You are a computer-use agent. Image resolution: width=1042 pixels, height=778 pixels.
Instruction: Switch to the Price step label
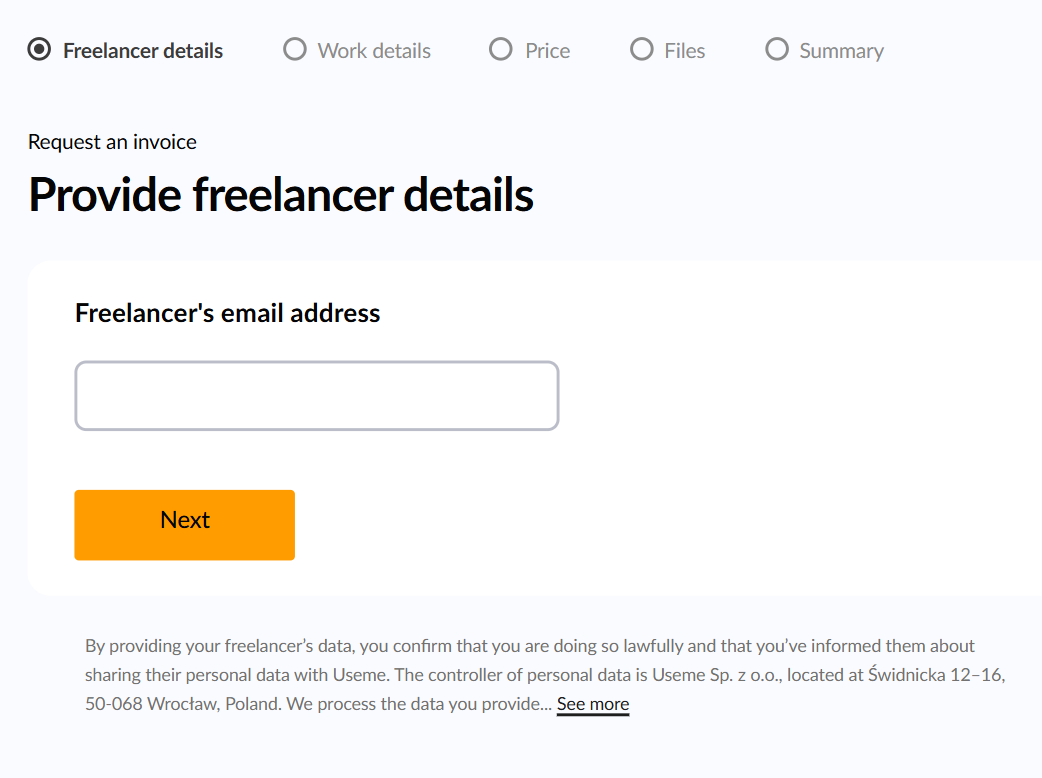(547, 51)
